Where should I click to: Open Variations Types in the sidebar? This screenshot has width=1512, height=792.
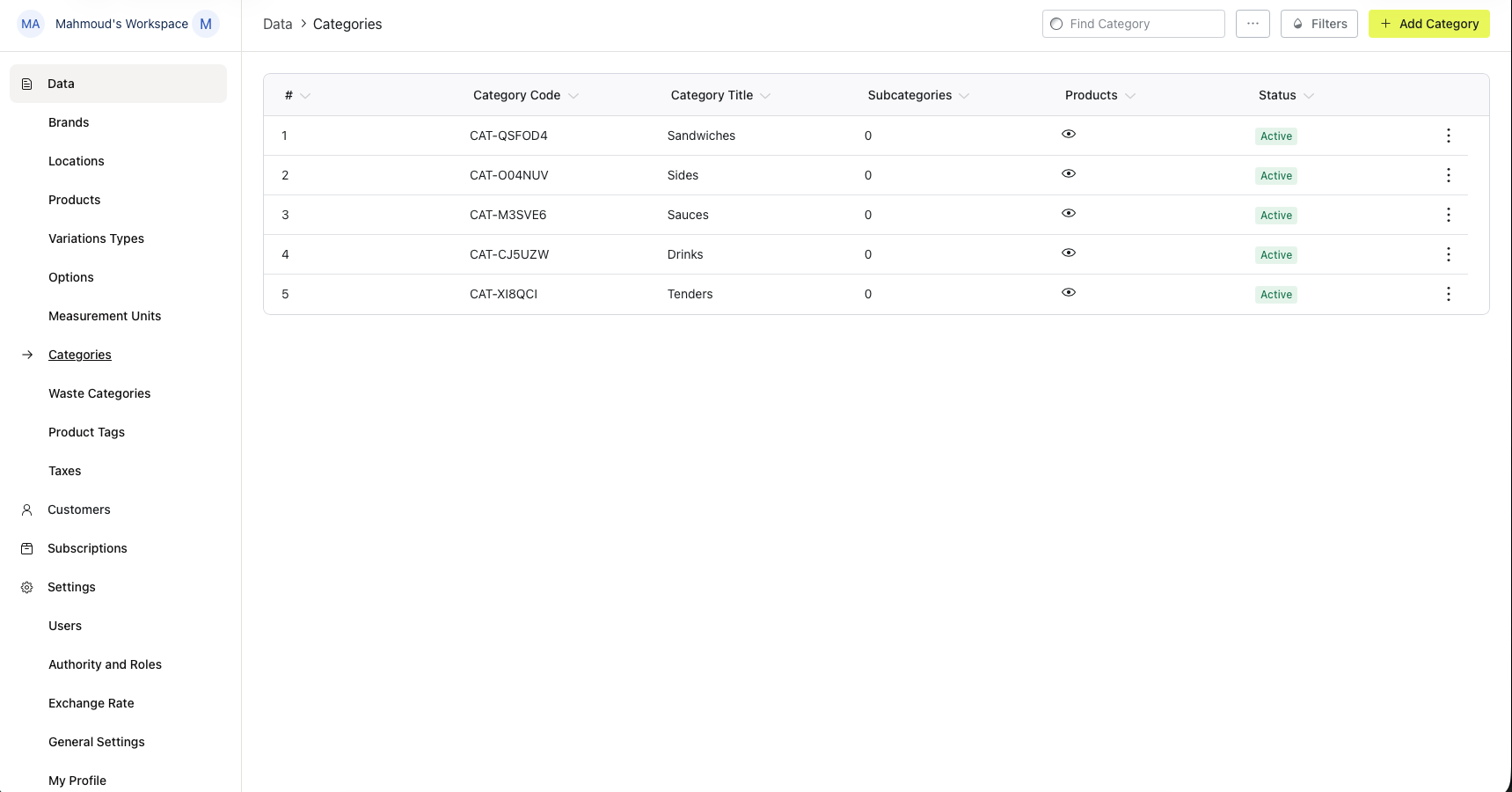pos(96,238)
